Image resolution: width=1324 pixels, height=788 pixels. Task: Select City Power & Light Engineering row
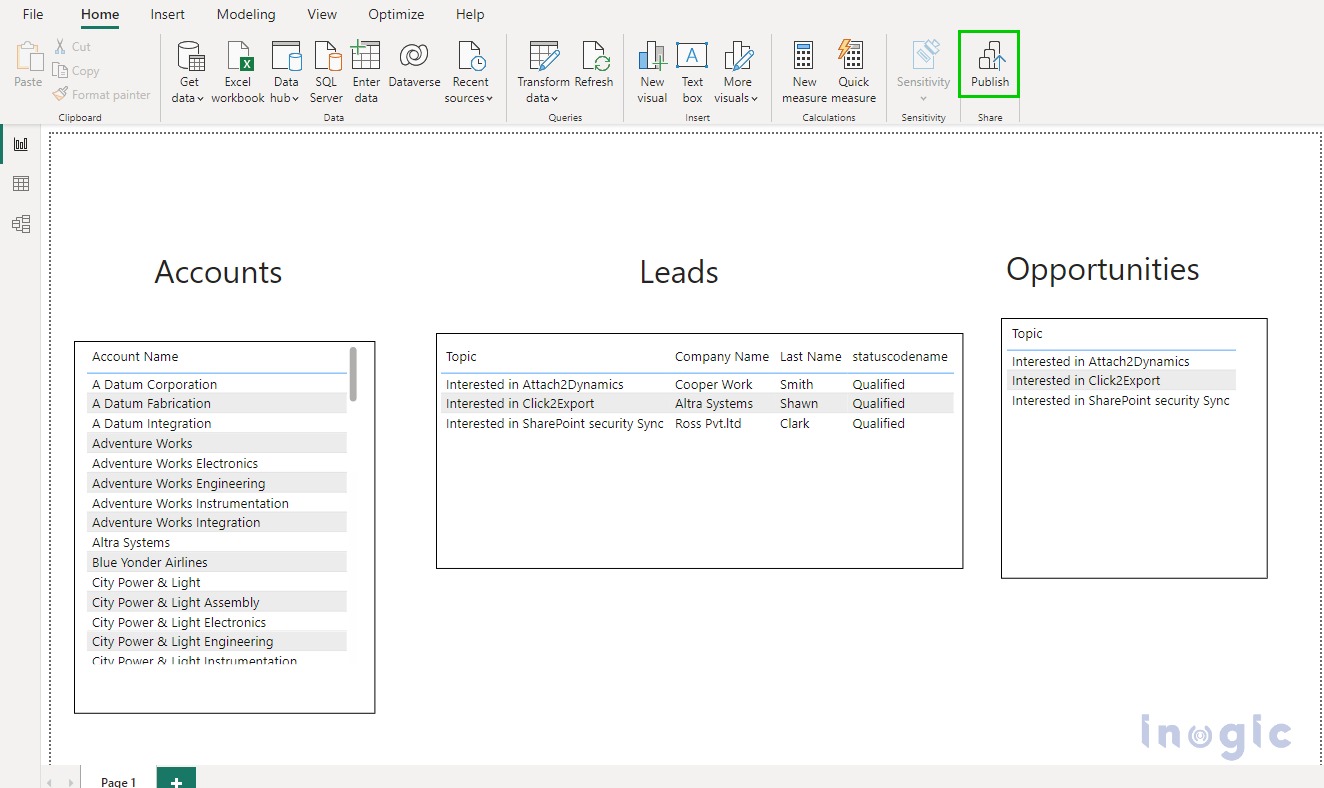pos(217,641)
